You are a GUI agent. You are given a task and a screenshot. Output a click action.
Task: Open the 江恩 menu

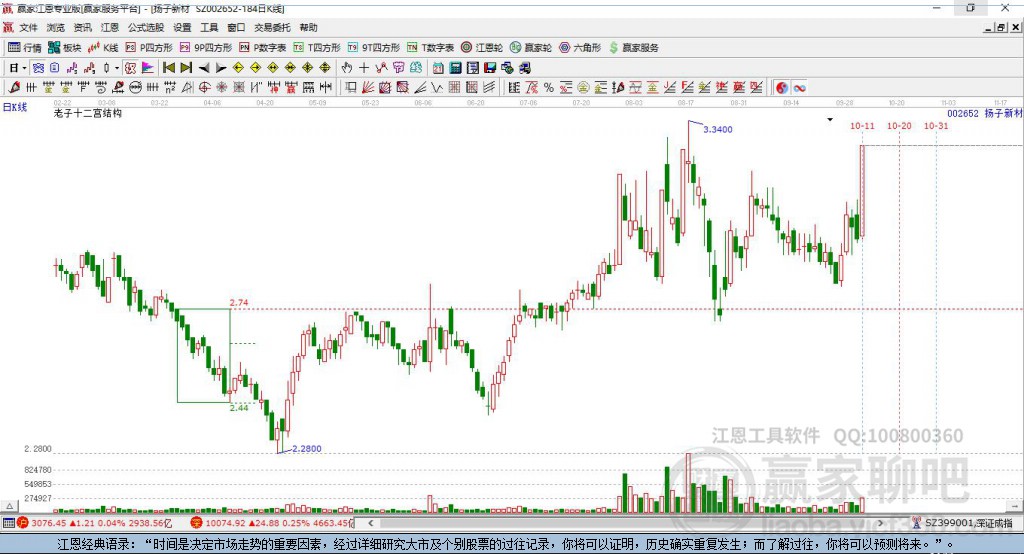coord(110,27)
